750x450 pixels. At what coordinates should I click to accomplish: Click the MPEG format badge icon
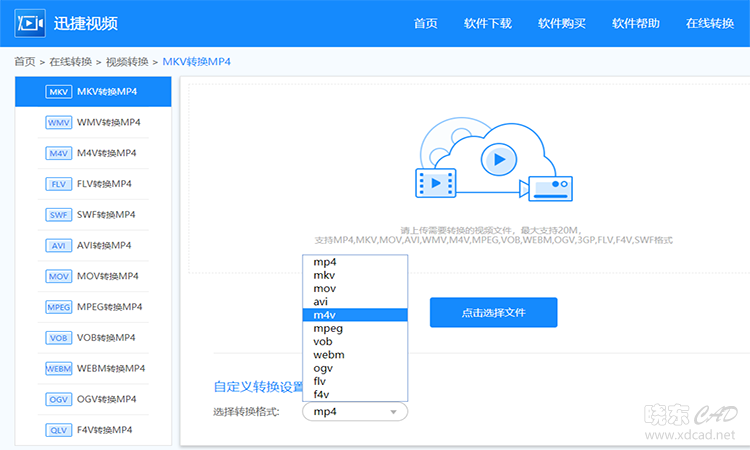click(x=58, y=307)
